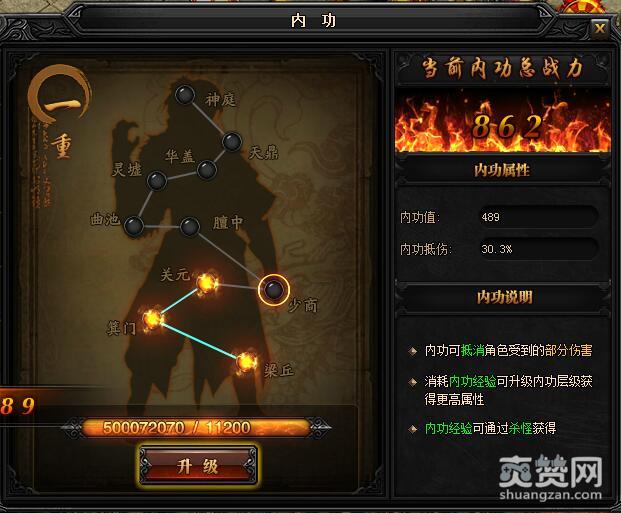Click the 862 total combat power display
The height and width of the screenshot is (513, 621).
coord(503,122)
